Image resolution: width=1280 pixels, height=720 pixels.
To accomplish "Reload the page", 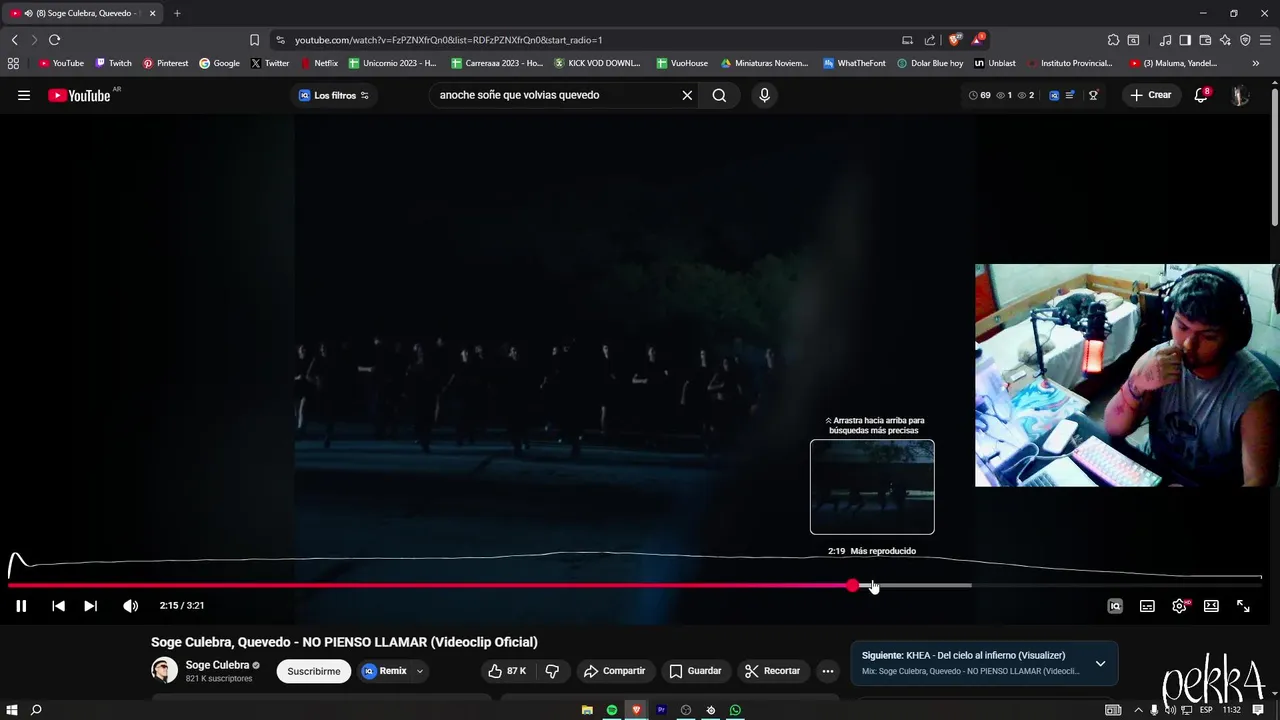I will [x=54, y=40].
